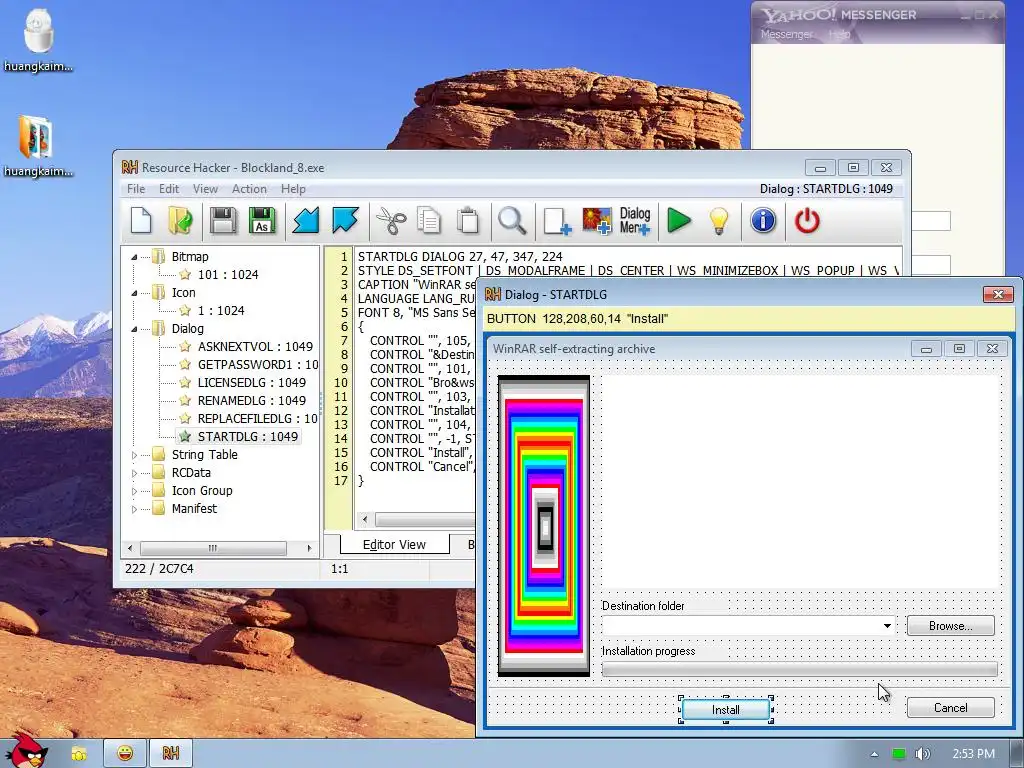This screenshot has height=768, width=1024.
Task: Select Bitmap resource 101 : 1024
Action: tap(227, 275)
